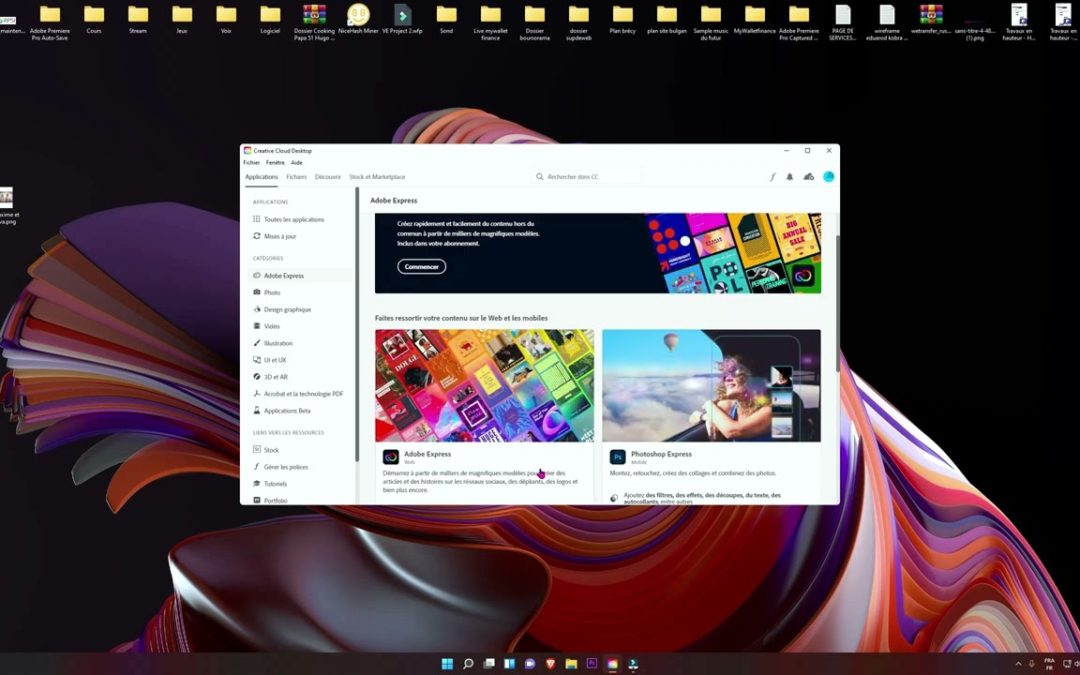This screenshot has height=675, width=1080.
Task: Select the Voix desktop folder
Action: click(x=226, y=20)
